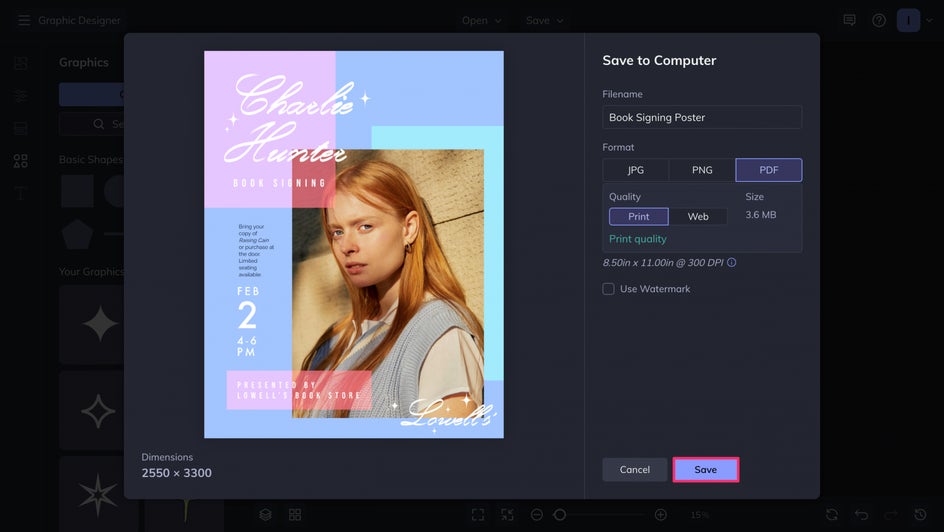Click the undo arrow icon
The height and width of the screenshot is (532, 944).
(x=862, y=515)
